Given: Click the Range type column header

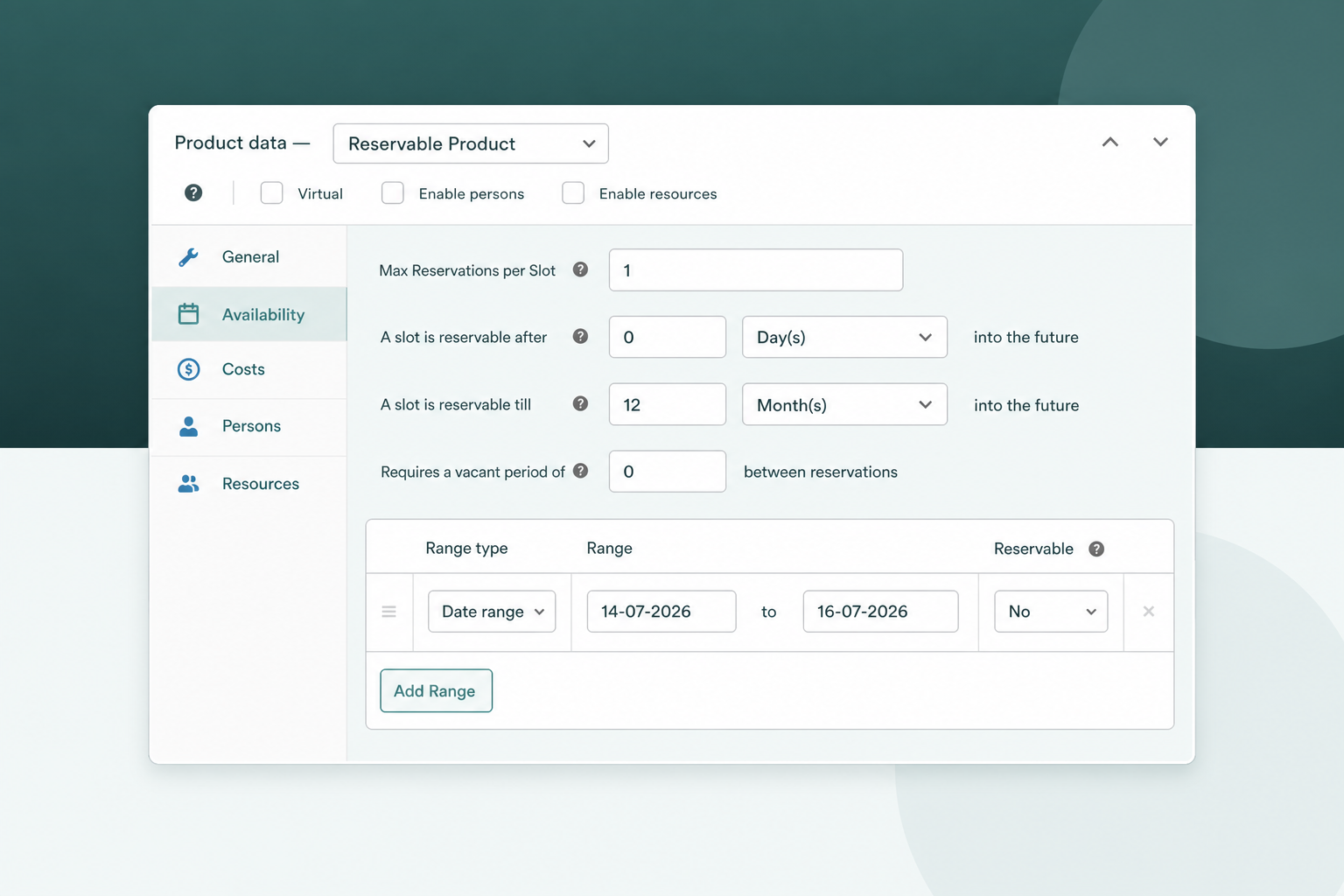Looking at the screenshot, I should pyautogui.click(x=466, y=549).
